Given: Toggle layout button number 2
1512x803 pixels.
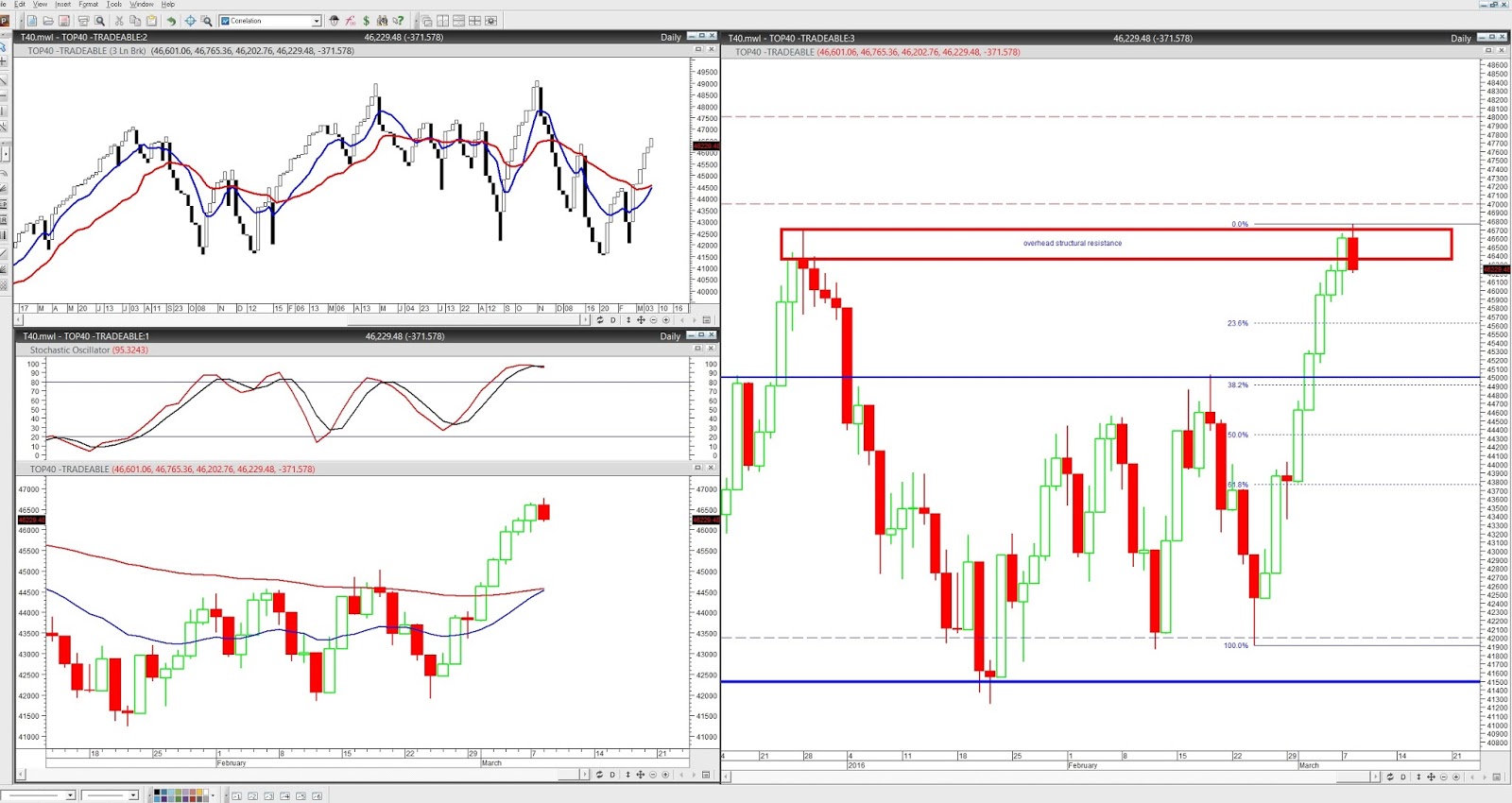Looking at the screenshot, I should (x=252, y=796).
